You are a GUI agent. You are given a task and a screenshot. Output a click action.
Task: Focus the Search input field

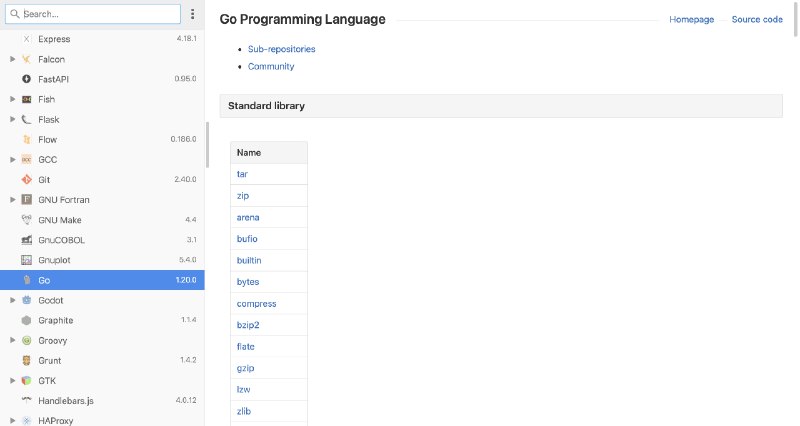[x=93, y=14]
